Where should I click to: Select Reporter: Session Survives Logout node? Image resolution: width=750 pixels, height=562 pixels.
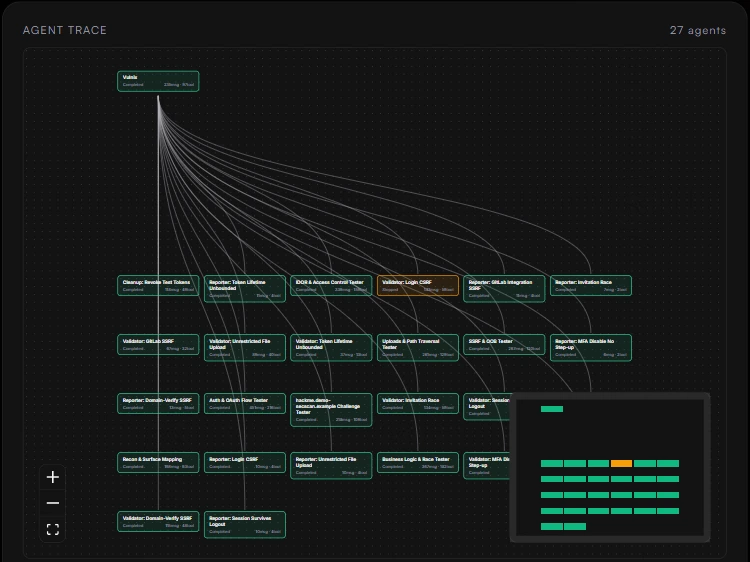(x=245, y=525)
